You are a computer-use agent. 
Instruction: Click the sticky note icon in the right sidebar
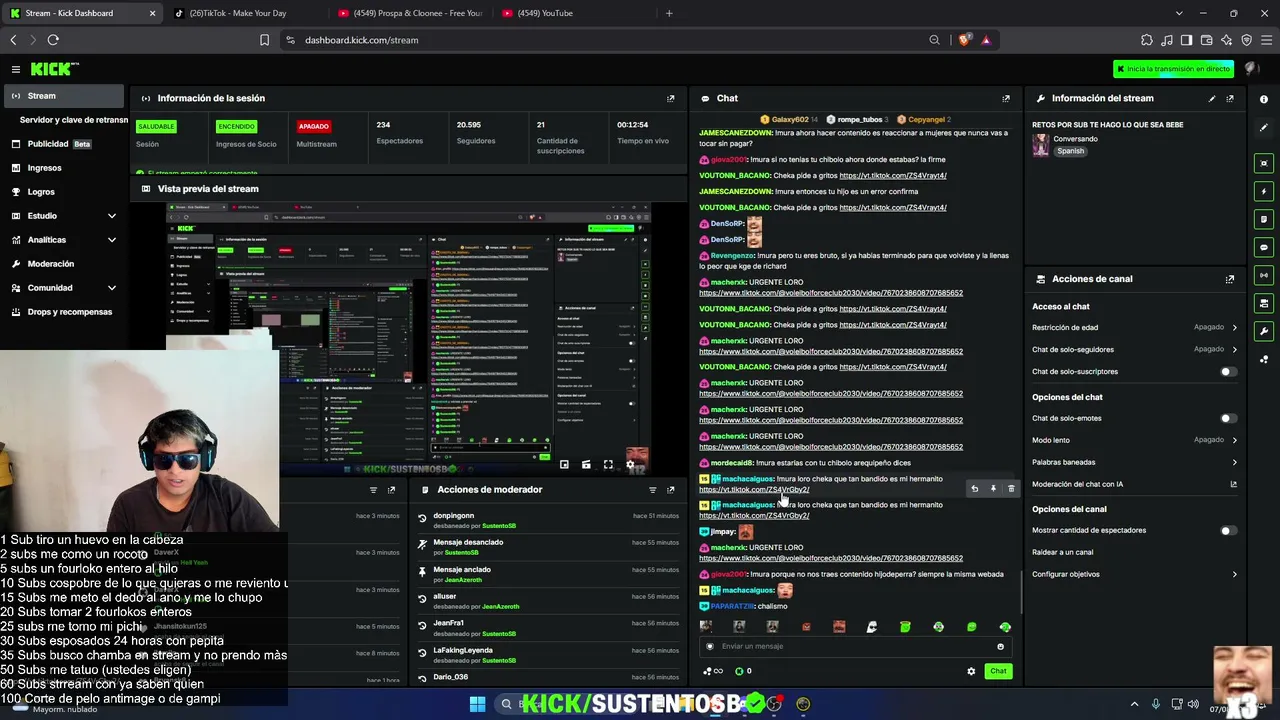[x=1264, y=219]
